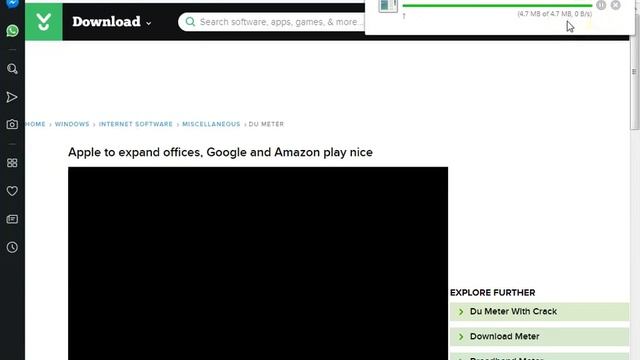The image size is (640, 360).
Task: Open Download Meter suggestion
Action: point(539,336)
